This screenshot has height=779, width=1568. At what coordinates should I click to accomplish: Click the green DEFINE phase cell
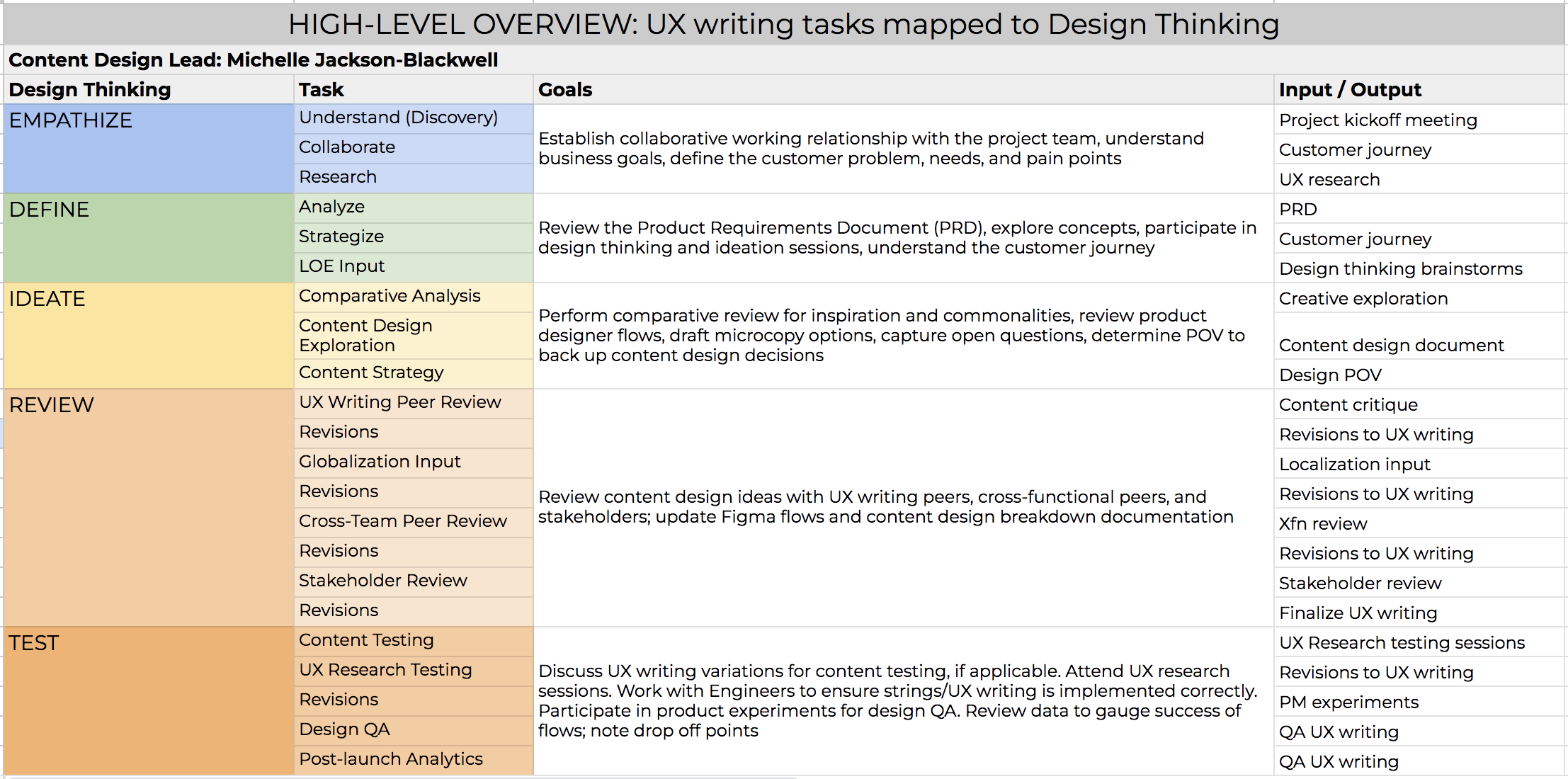(x=147, y=238)
